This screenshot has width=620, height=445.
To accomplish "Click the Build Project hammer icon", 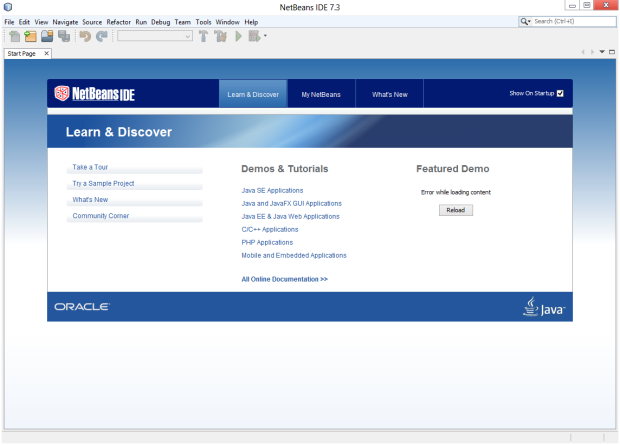I will coord(203,36).
